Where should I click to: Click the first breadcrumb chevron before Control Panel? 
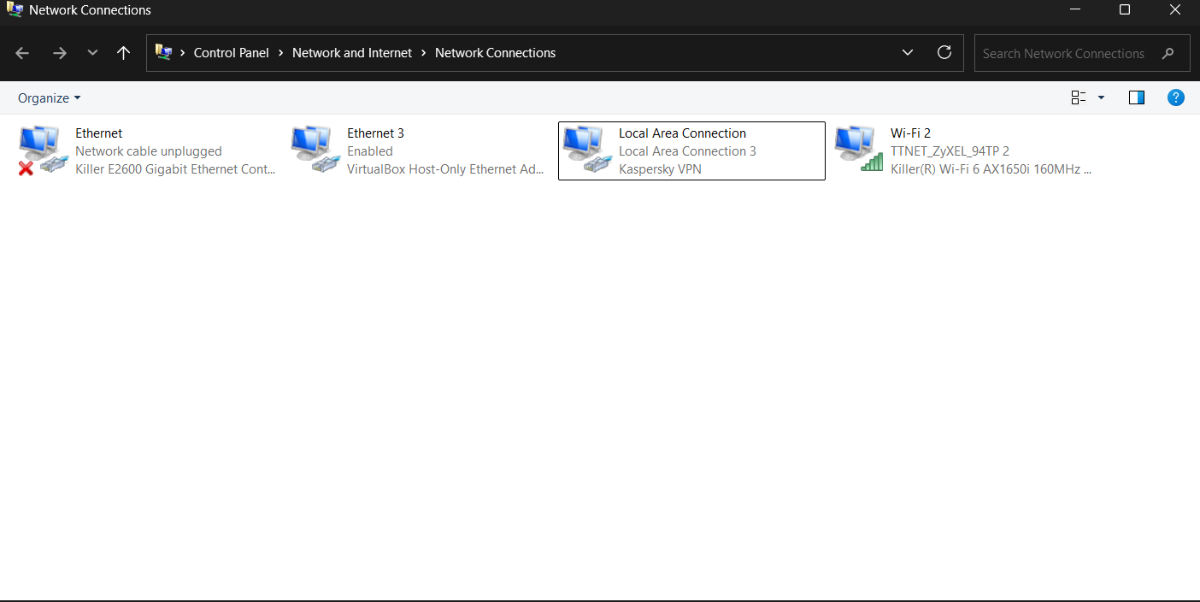(x=182, y=53)
